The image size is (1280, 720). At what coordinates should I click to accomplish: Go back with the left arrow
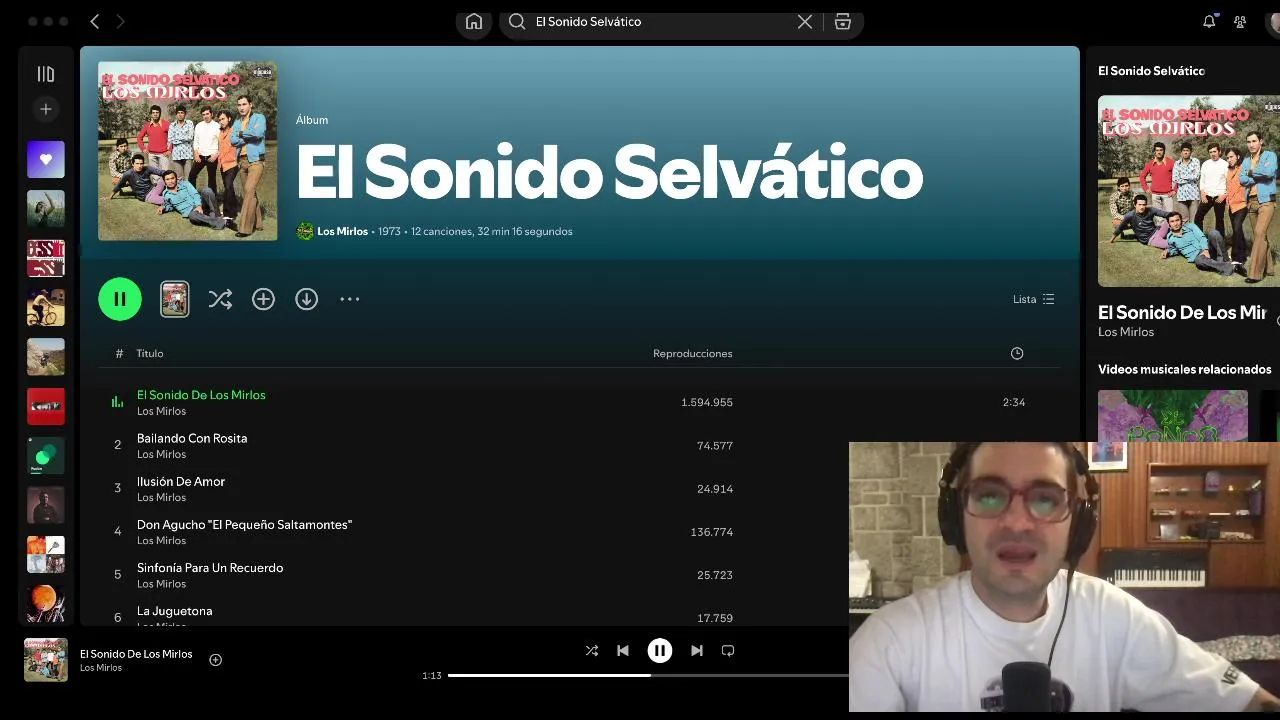point(94,21)
